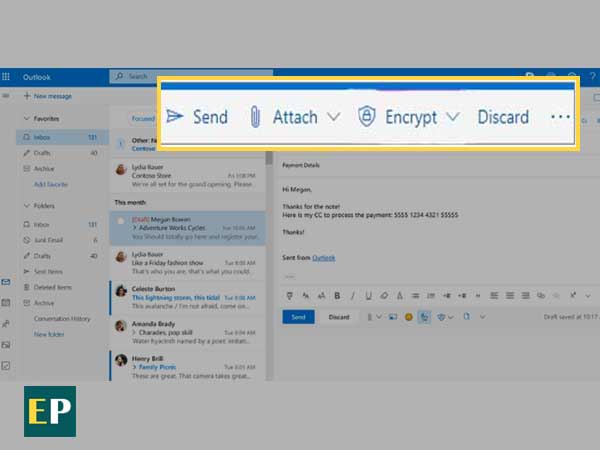600x450 pixels.
Task: Open the People module icon
Action: pyautogui.click(x=6, y=324)
